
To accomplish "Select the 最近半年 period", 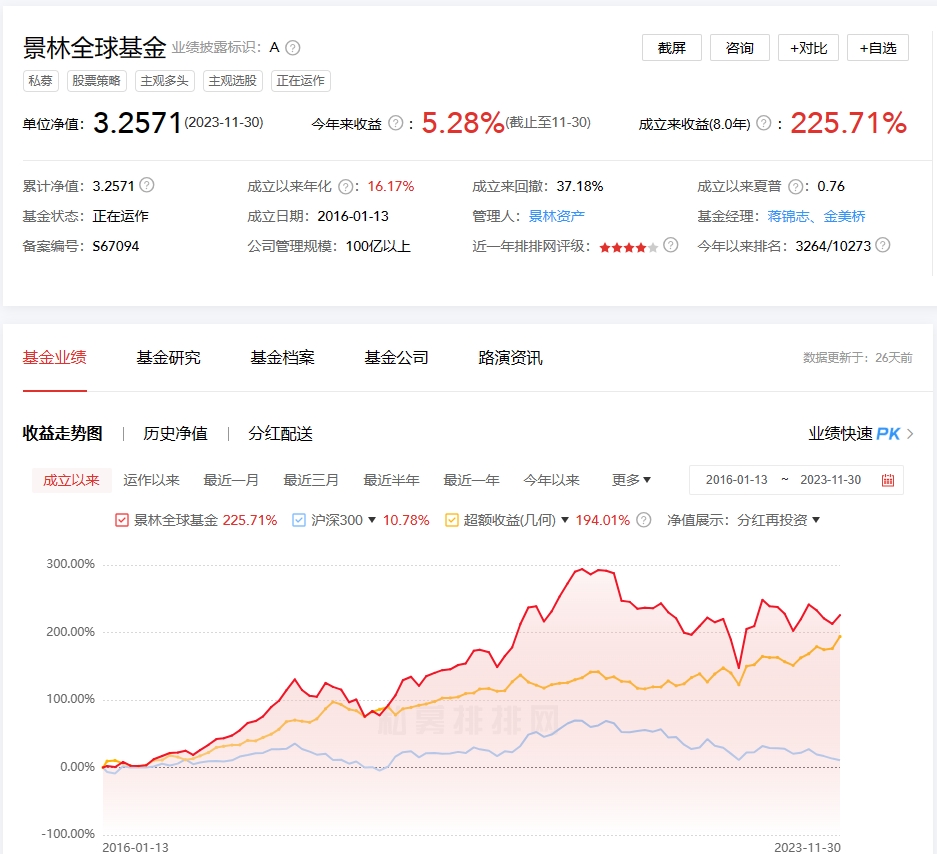I will coord(391,480).
